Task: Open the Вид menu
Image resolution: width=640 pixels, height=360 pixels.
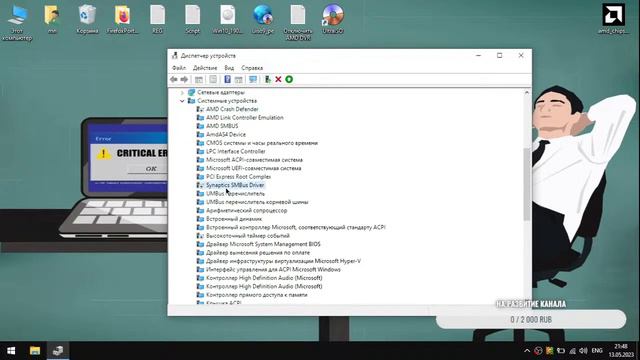Action: coord(229,68)
